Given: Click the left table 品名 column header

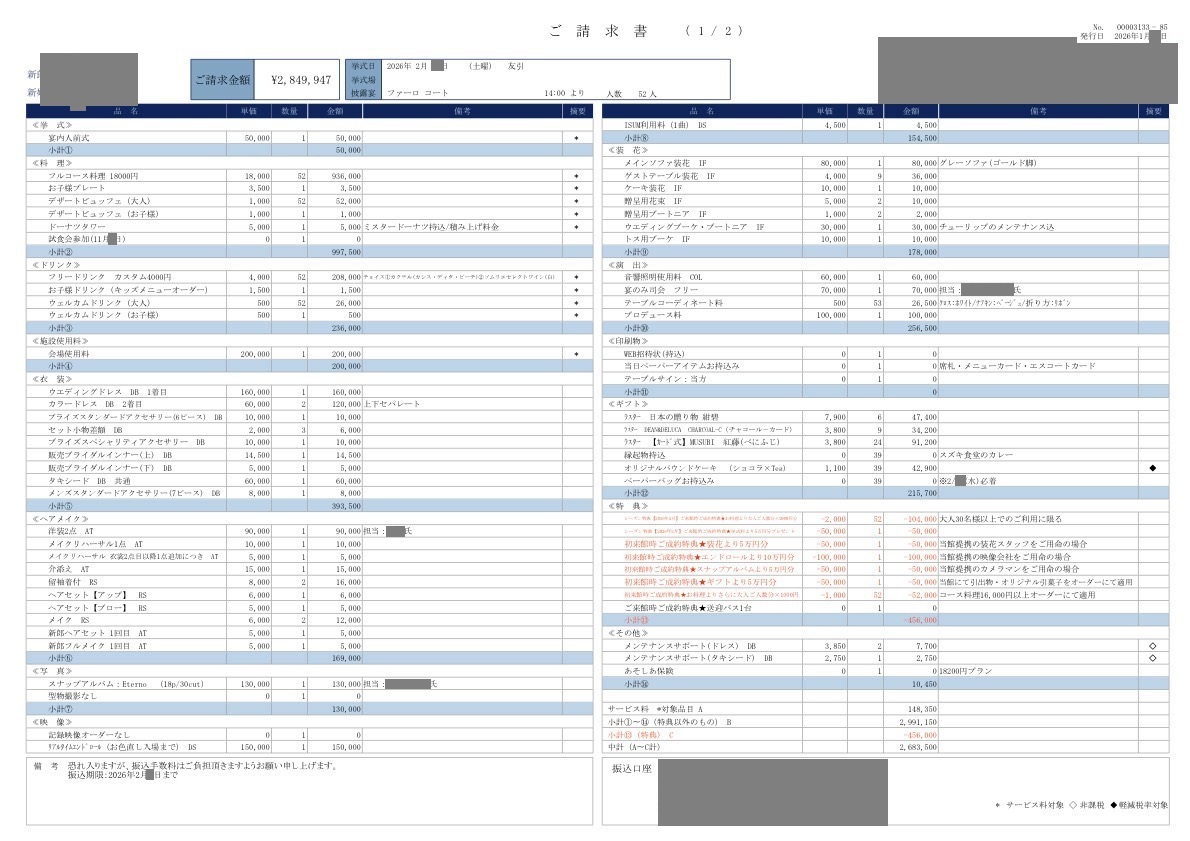Looking at the screenshot, I should (127, 111).
